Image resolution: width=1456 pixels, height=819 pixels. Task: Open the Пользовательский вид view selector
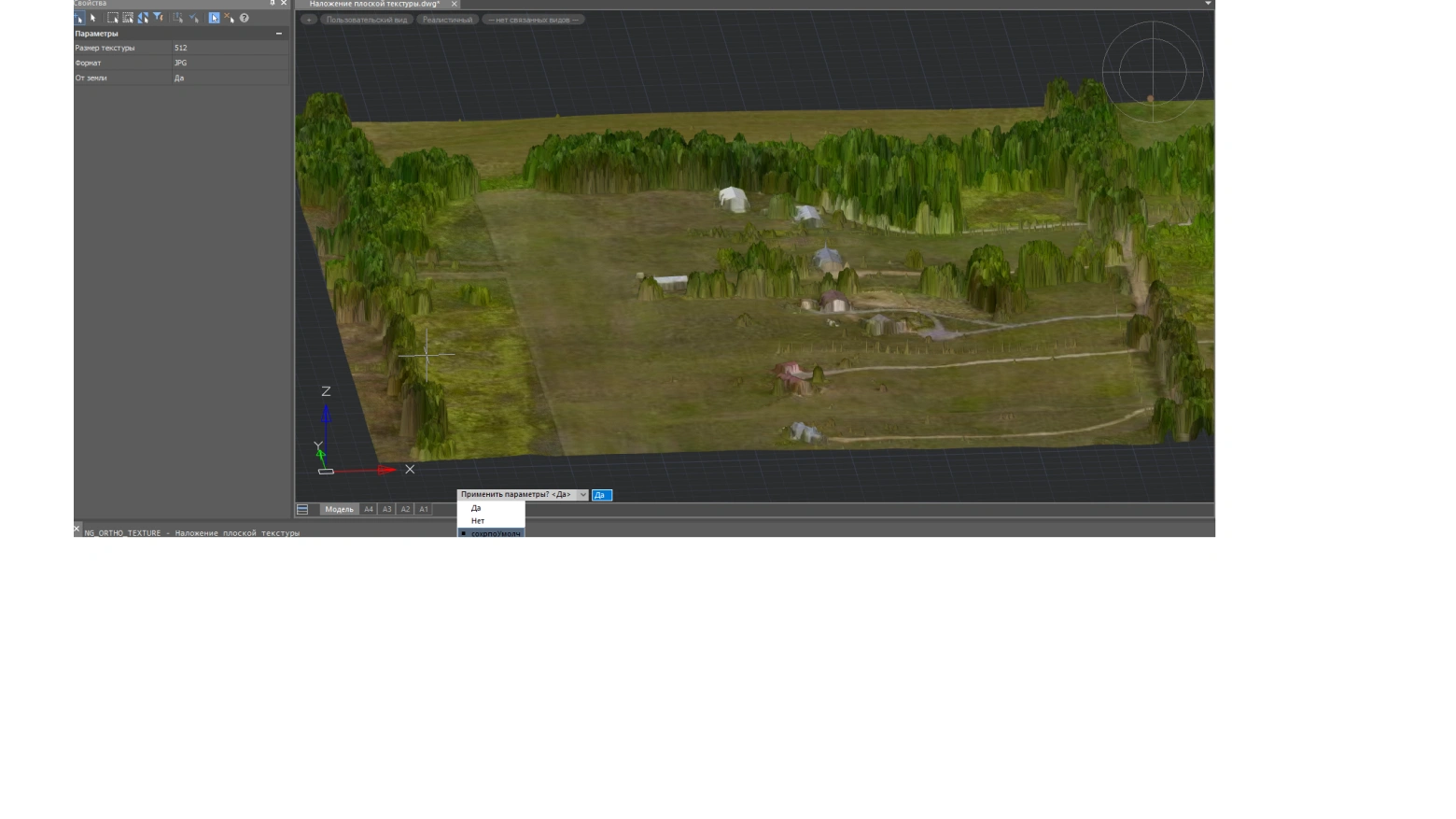(x=366, y=20)
